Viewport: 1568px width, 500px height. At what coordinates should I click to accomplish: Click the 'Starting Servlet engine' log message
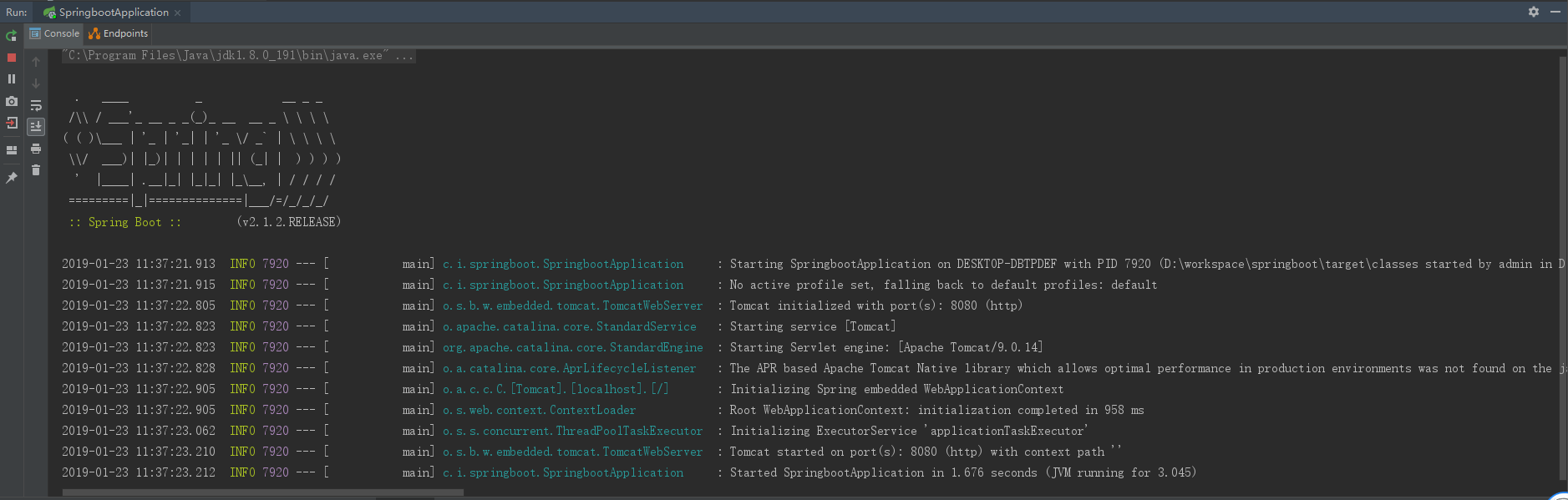tap(886, 347)
